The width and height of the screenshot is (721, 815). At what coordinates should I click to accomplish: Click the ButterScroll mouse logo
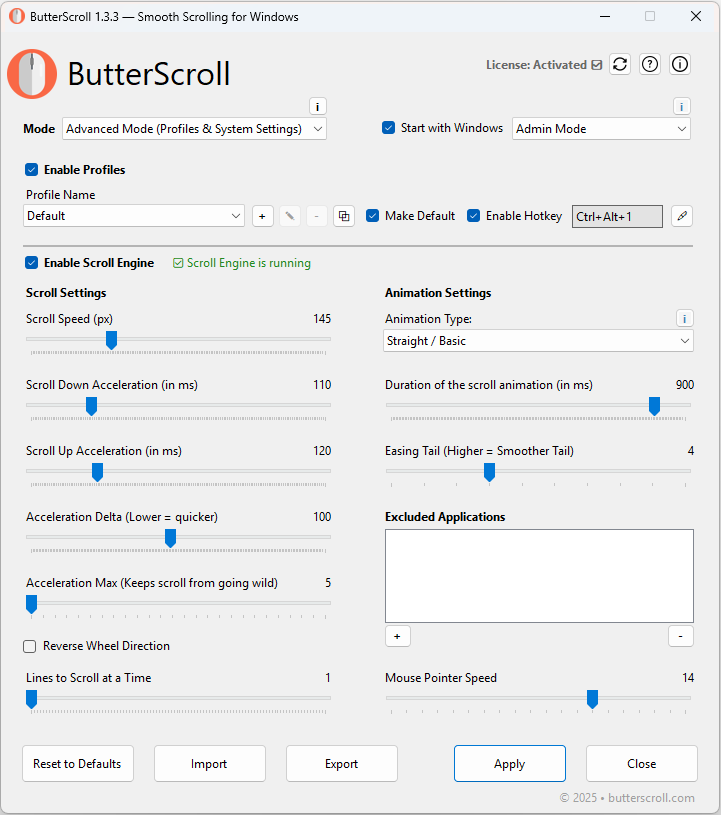click(x=31, y=74)
